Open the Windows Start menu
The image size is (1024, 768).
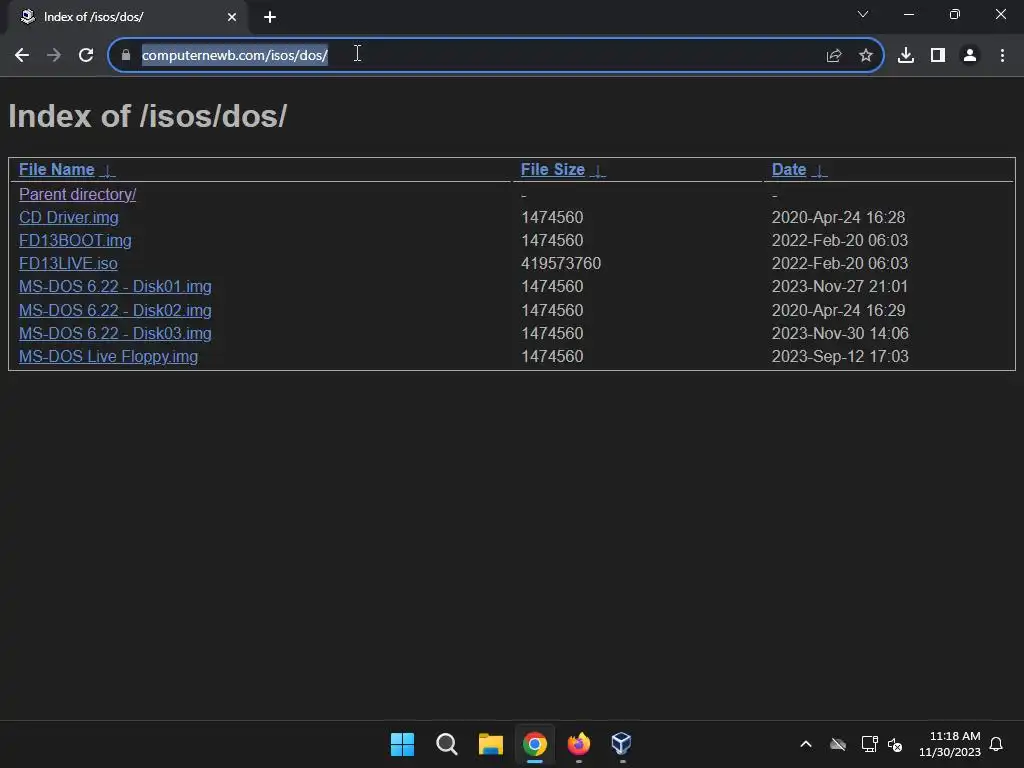(x=402, y=744)
